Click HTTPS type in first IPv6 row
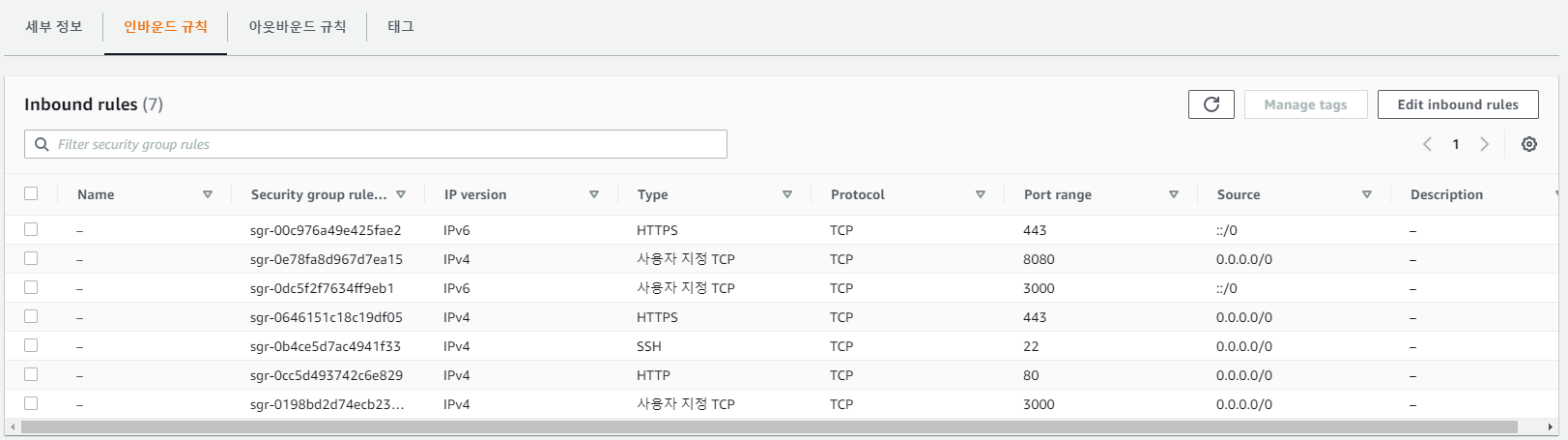Screen dimensions: 1568x440 click(657, 230)
